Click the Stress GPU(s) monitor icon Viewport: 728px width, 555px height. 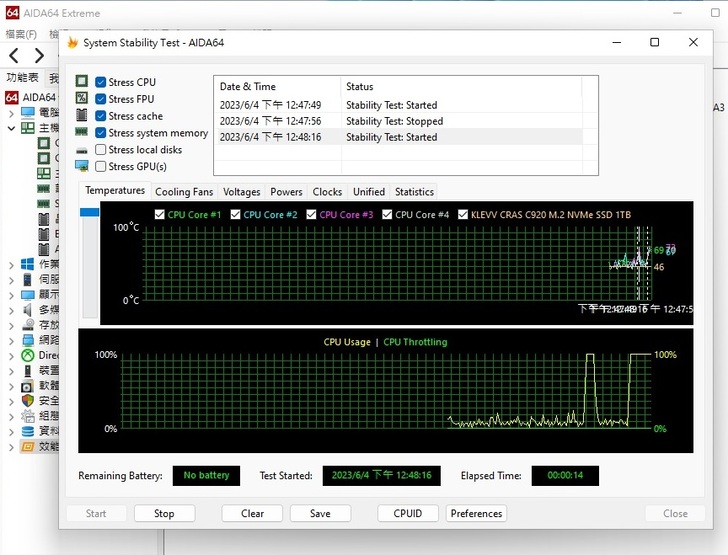coord(82,167)
